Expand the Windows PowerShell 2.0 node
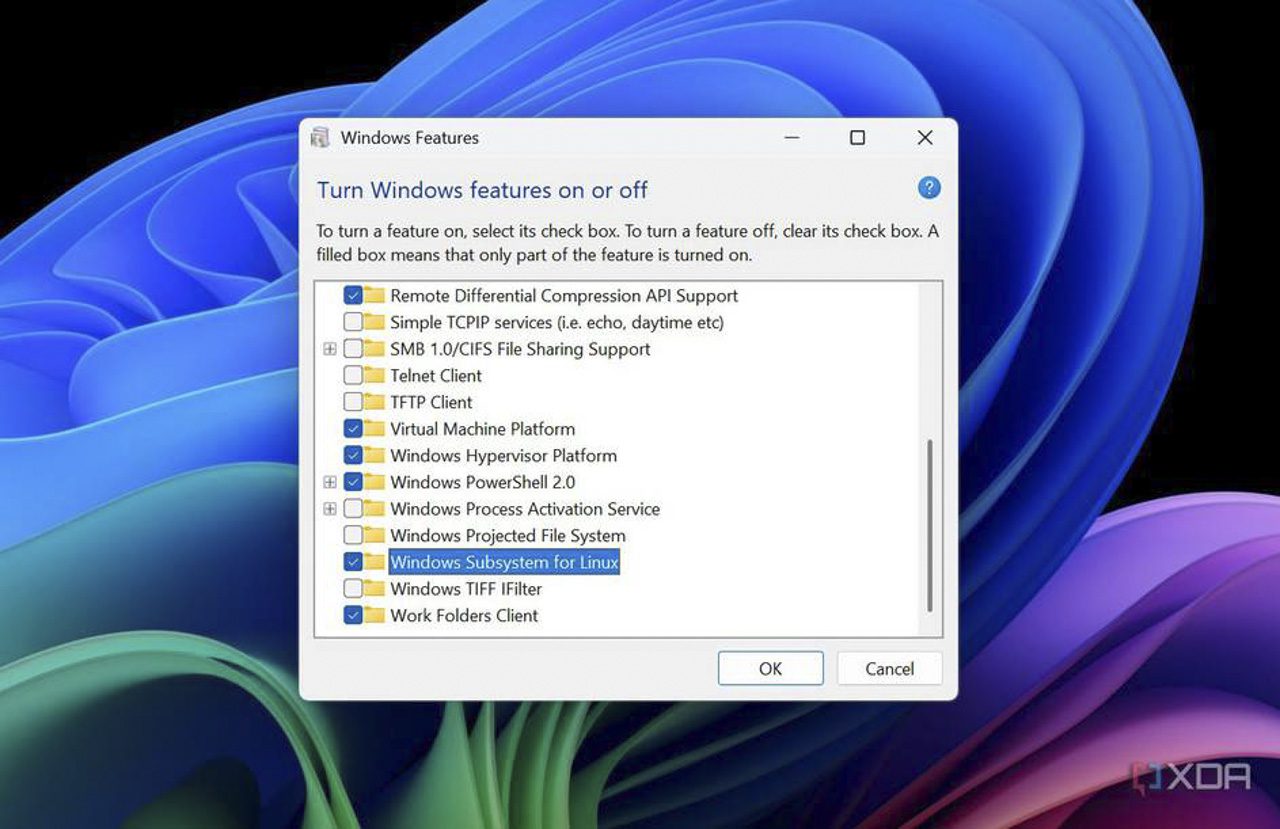This screenshot has height=829, width=1280. click(330, 482)
